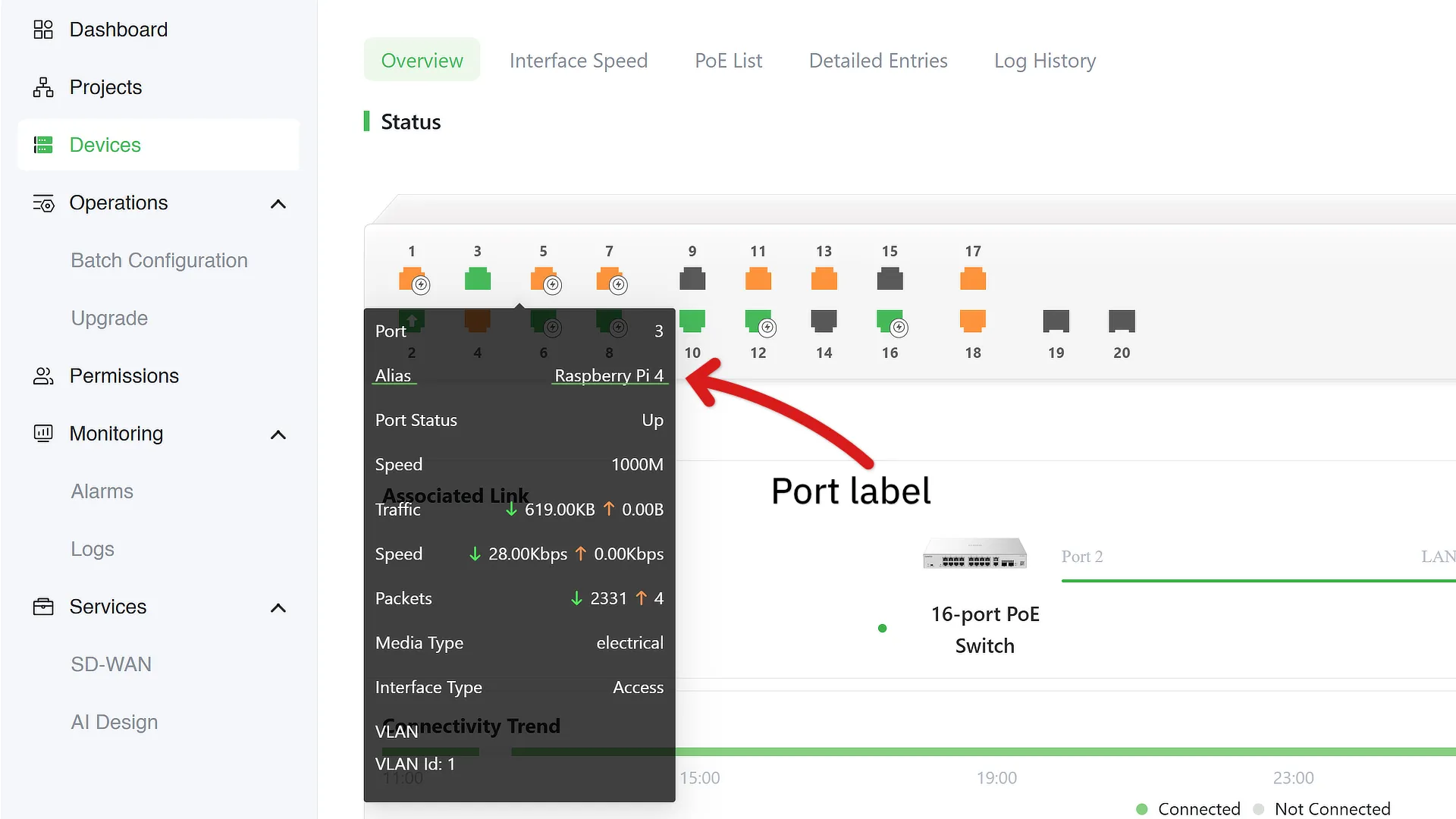The image size is (1456, 819).
Task: Open the AI Design submenu item
Action: [x=115, y=722]
